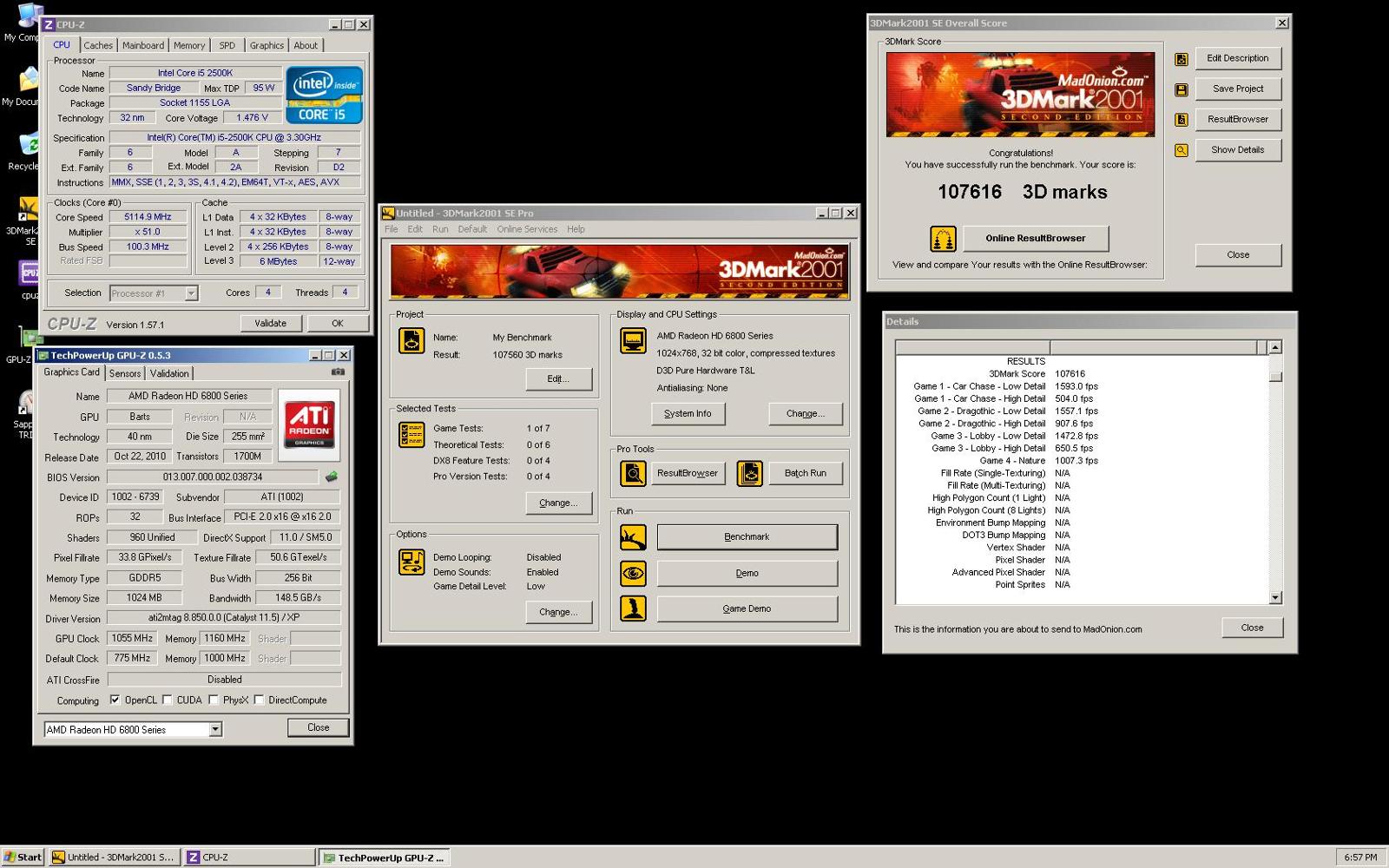Toggle the OpenCL checkbox in GPU-Z

(115, 700)
